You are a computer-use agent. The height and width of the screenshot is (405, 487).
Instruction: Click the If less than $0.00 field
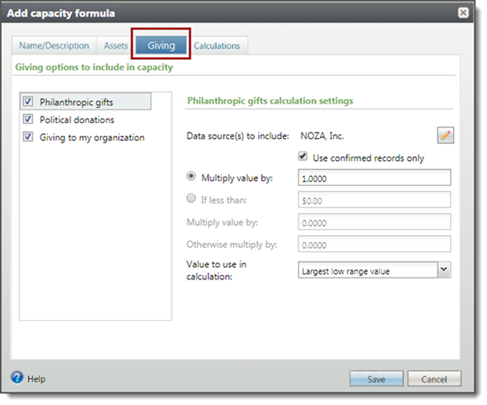[x=374, y=200]
